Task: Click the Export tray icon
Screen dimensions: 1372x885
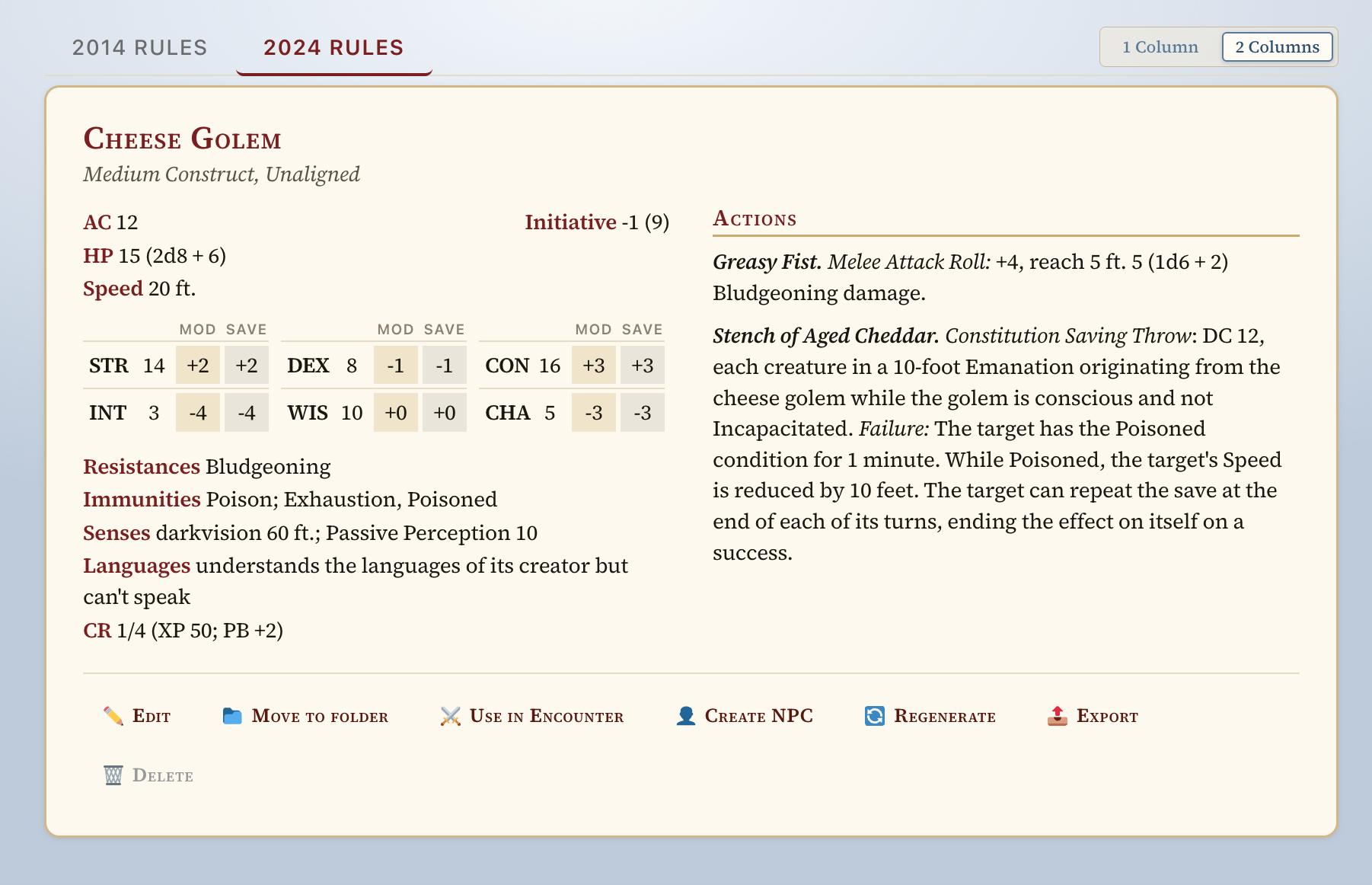Action: (x=1058, y=716)
